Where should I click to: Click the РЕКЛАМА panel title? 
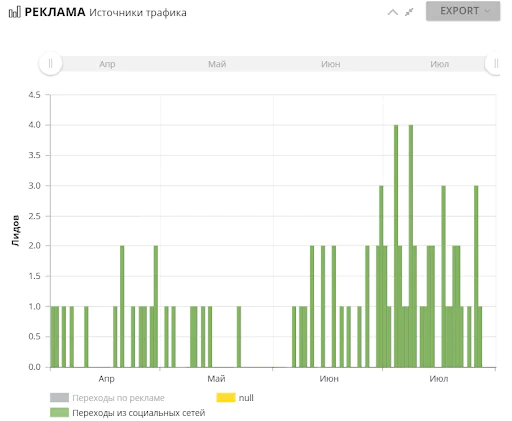coord(55,12)
